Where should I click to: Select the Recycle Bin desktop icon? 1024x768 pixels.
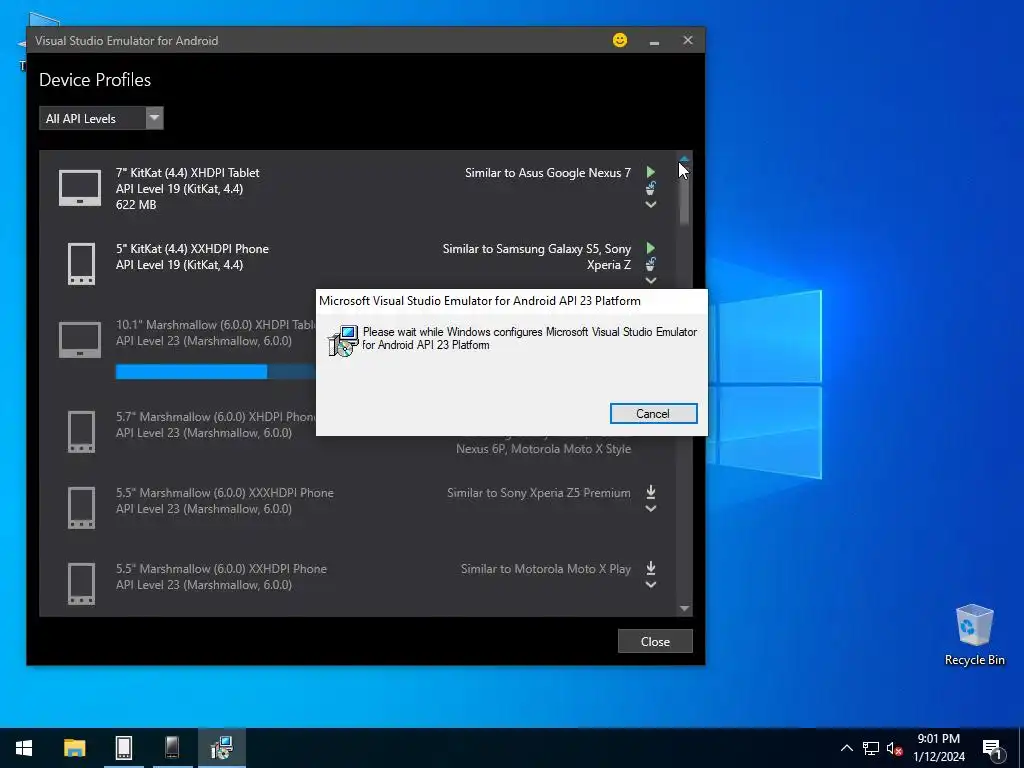(974, 635)
